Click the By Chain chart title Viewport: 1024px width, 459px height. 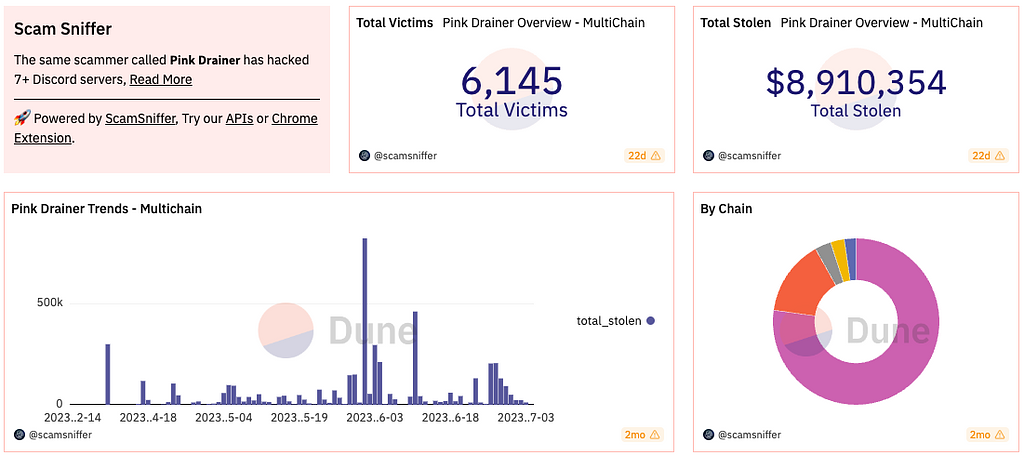point(726,209)
